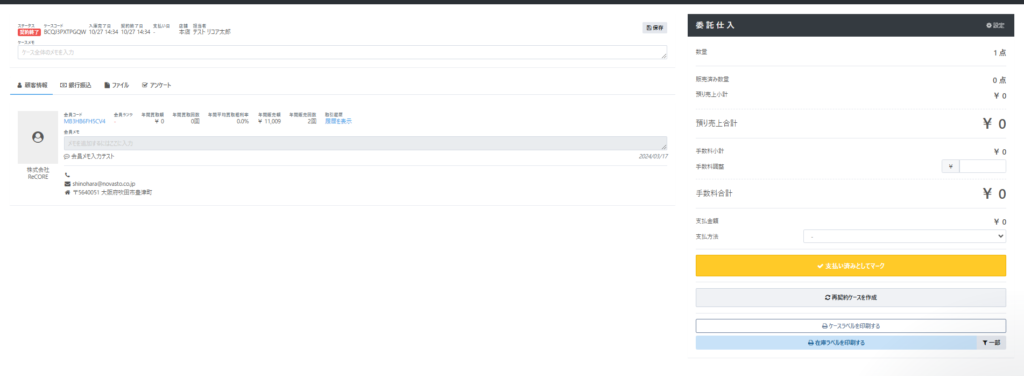Click the 保存 save button
Viewport: 1024px width, 376px height.
pos(655,28)
